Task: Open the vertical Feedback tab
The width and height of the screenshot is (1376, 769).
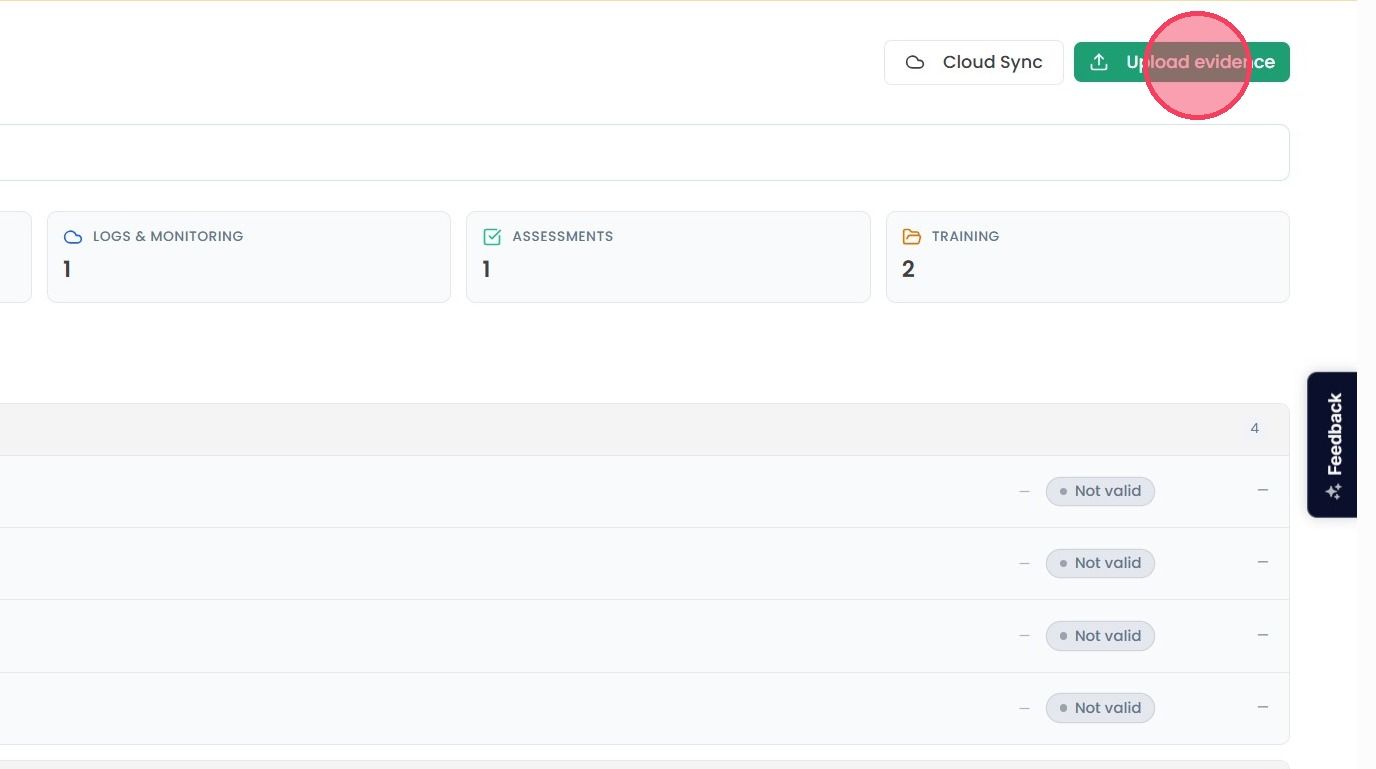Action: point(1332,444)
